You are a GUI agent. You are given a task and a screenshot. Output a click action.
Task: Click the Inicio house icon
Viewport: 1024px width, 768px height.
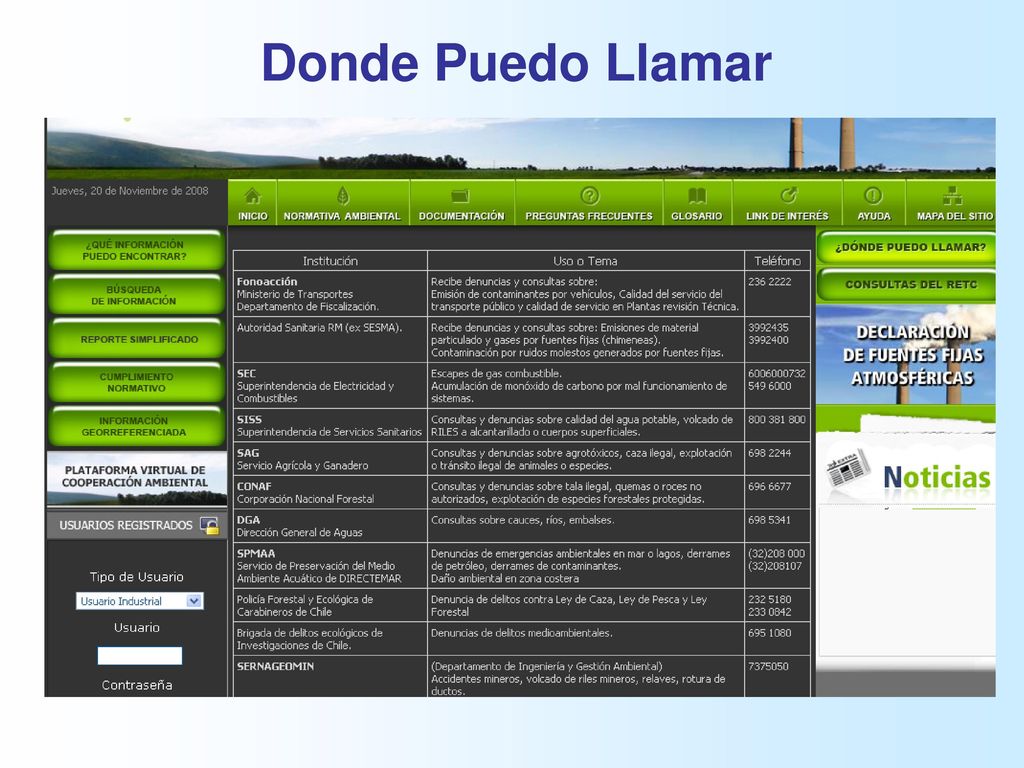click(x=252, y=195)
